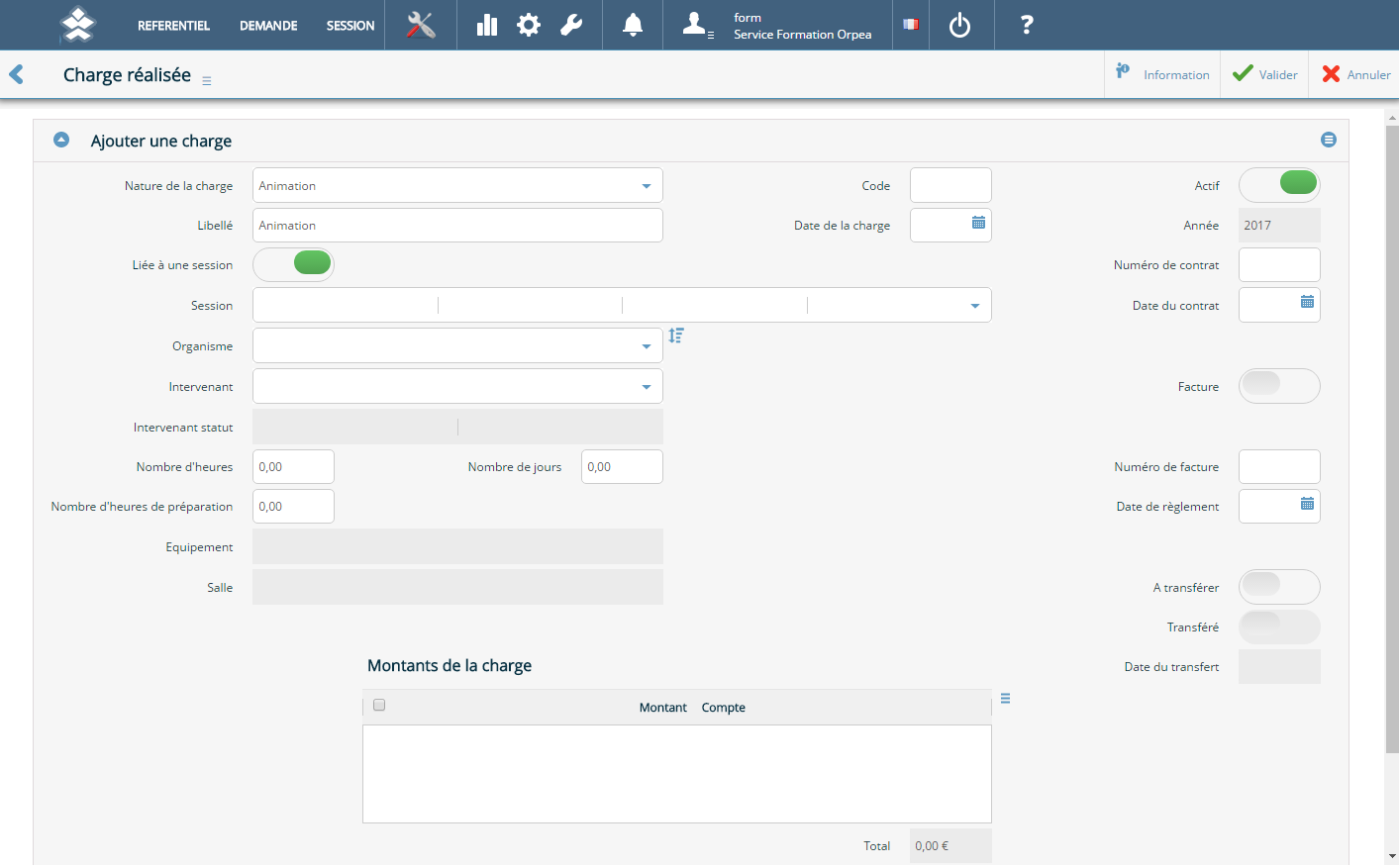The height and width of the screenshot is (868, 1399).
Task: Open the bar chart statistics icon
Action: 487,25
